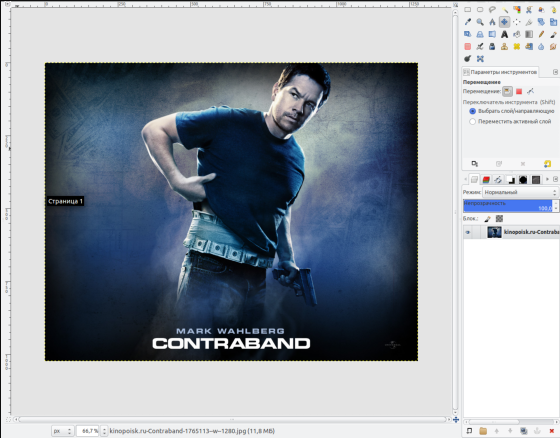Screen dimensions: 560x438
Task: Select the Foreground Select tool
Action: click(x=541, y=10)
